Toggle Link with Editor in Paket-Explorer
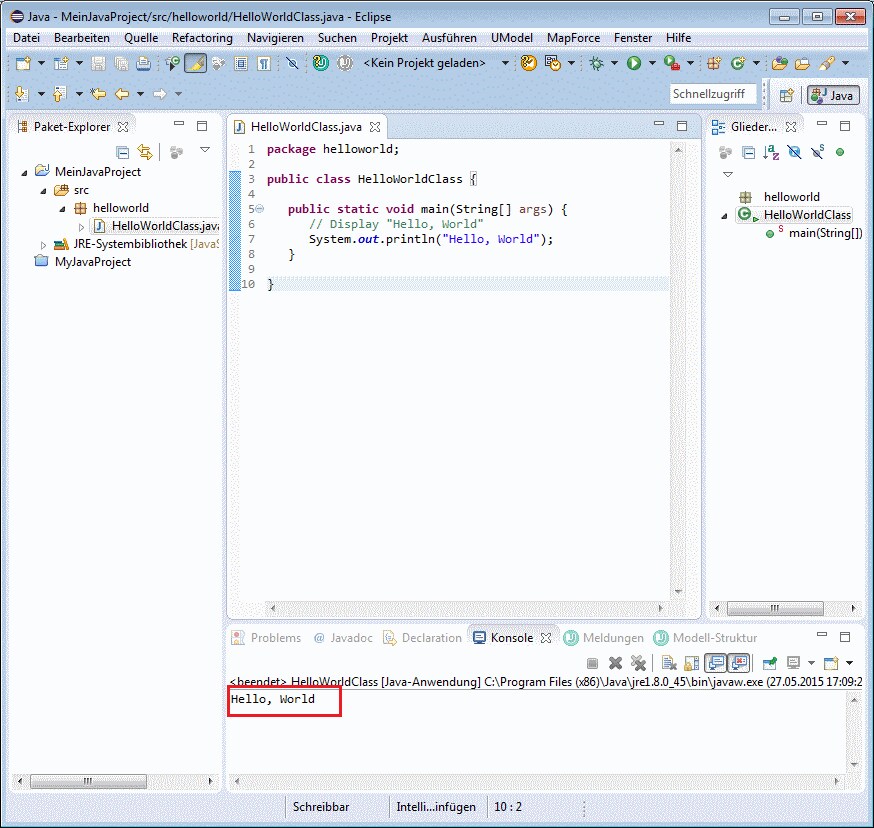This screenshot has width=874, height=828. tap(146, 152)
